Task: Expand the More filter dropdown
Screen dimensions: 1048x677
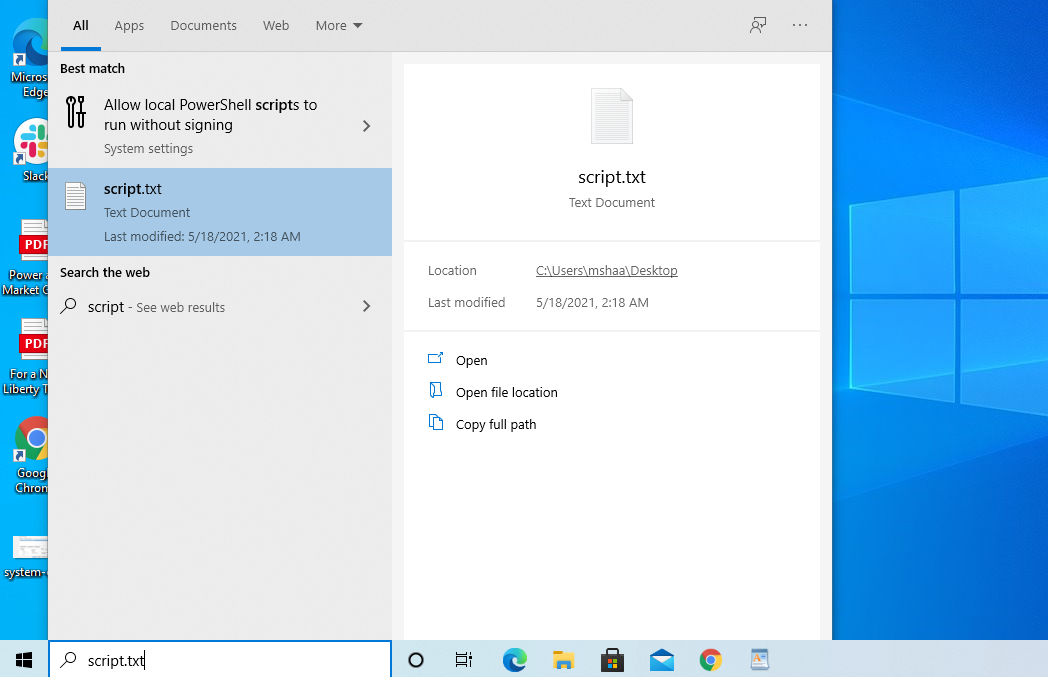Action: coord(339,25)
